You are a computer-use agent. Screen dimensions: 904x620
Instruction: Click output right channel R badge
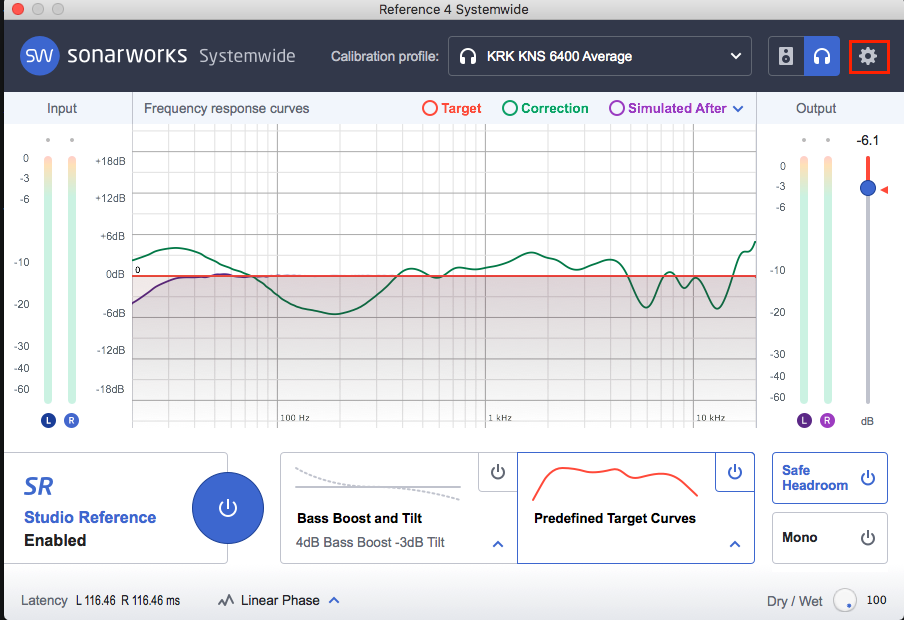point(827,420)
